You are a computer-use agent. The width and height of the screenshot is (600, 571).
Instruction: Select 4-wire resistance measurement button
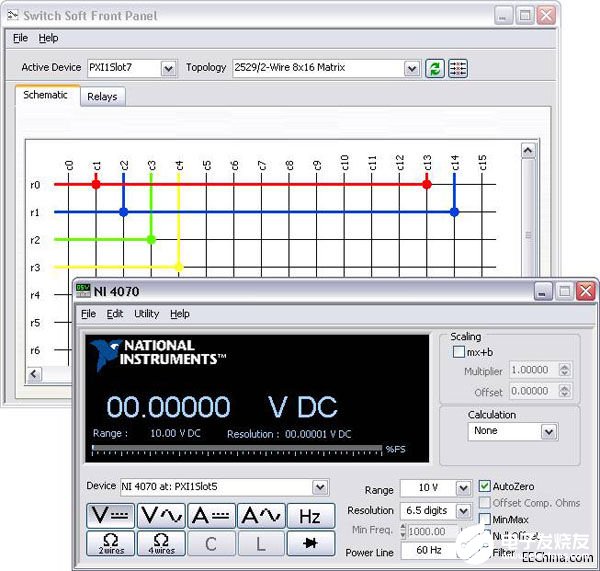click(161, 543)
